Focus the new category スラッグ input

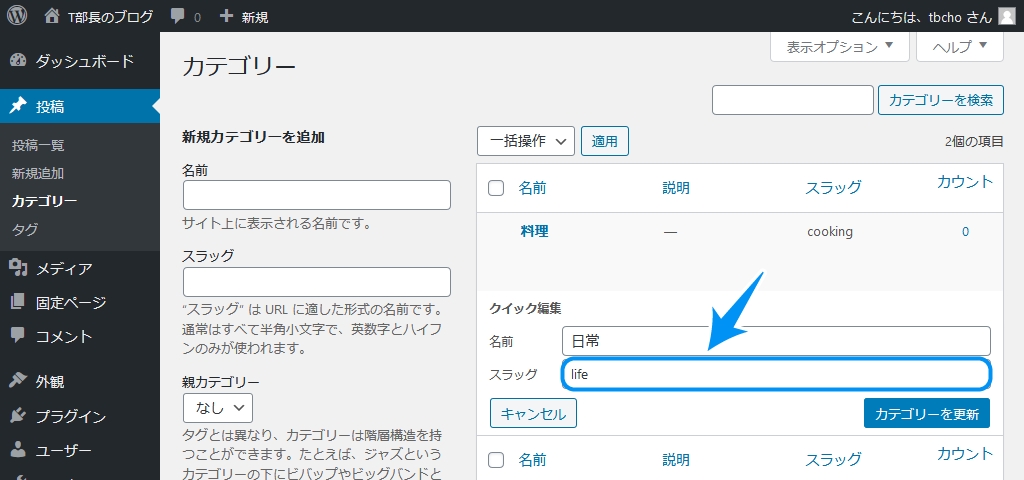pos(317,281)
